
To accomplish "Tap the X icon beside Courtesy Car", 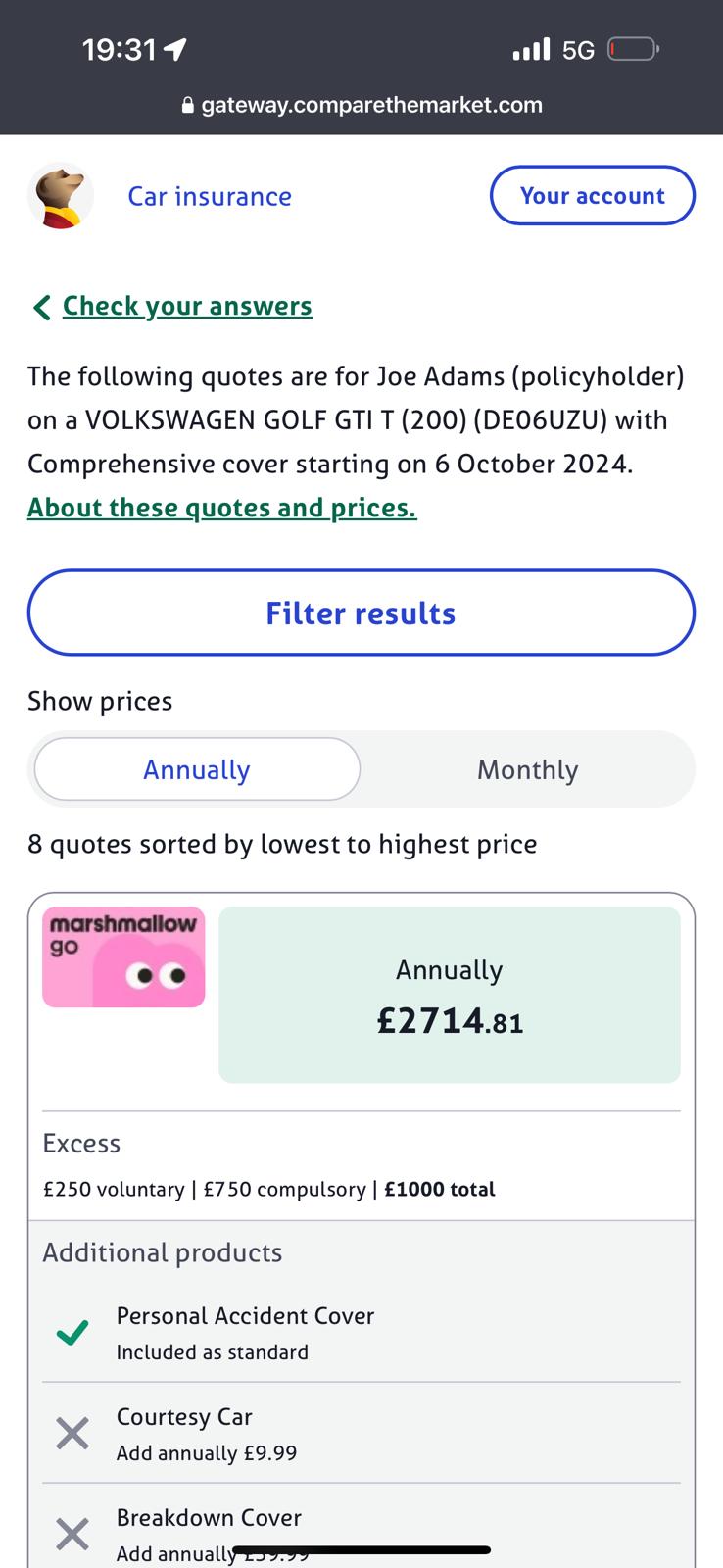I will coord(72,1434).
